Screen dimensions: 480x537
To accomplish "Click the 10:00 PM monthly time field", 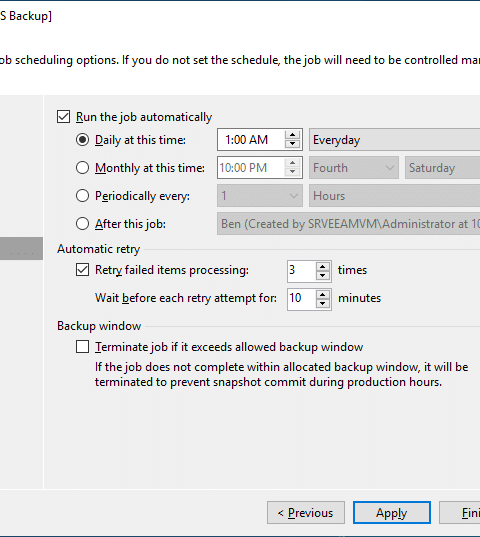I will coord(251,168).
